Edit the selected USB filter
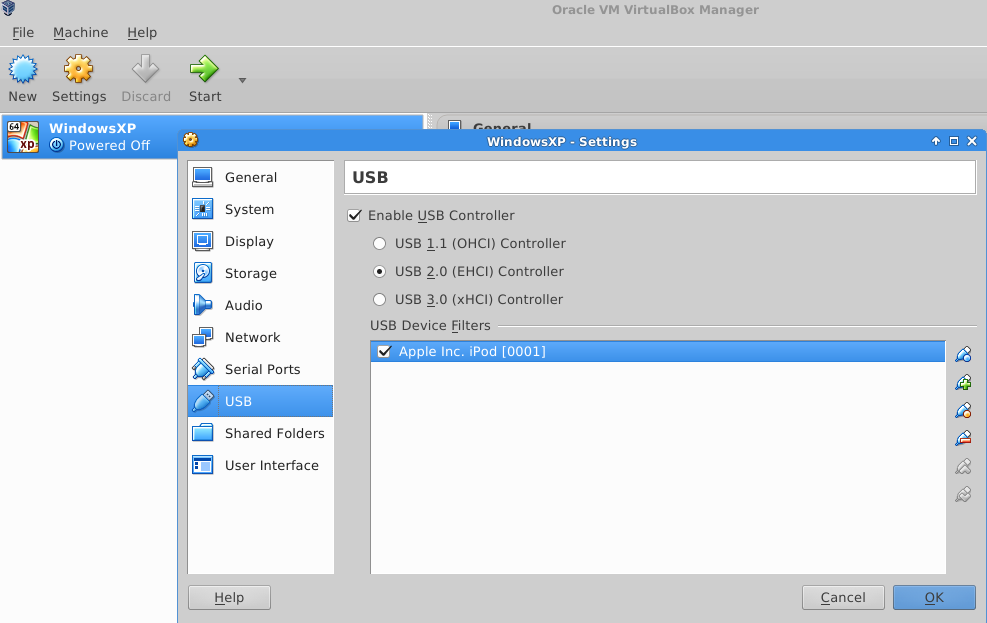987x623 pixels. (x=962, y=410)
